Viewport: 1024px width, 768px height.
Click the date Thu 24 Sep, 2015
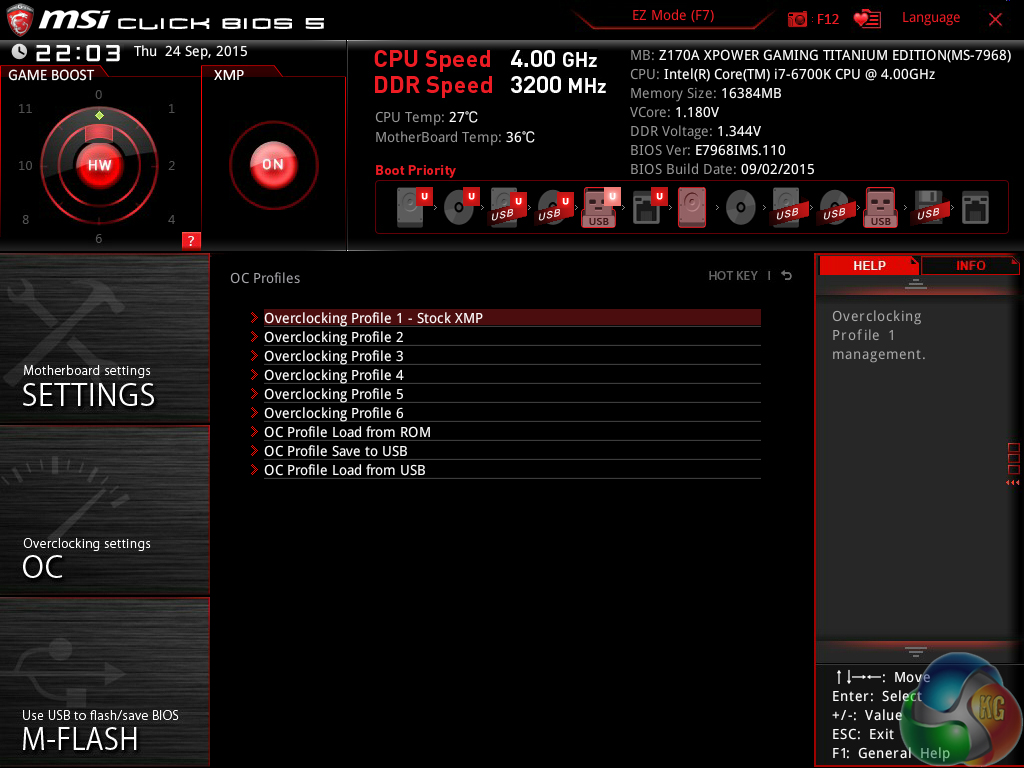(191, 51)
